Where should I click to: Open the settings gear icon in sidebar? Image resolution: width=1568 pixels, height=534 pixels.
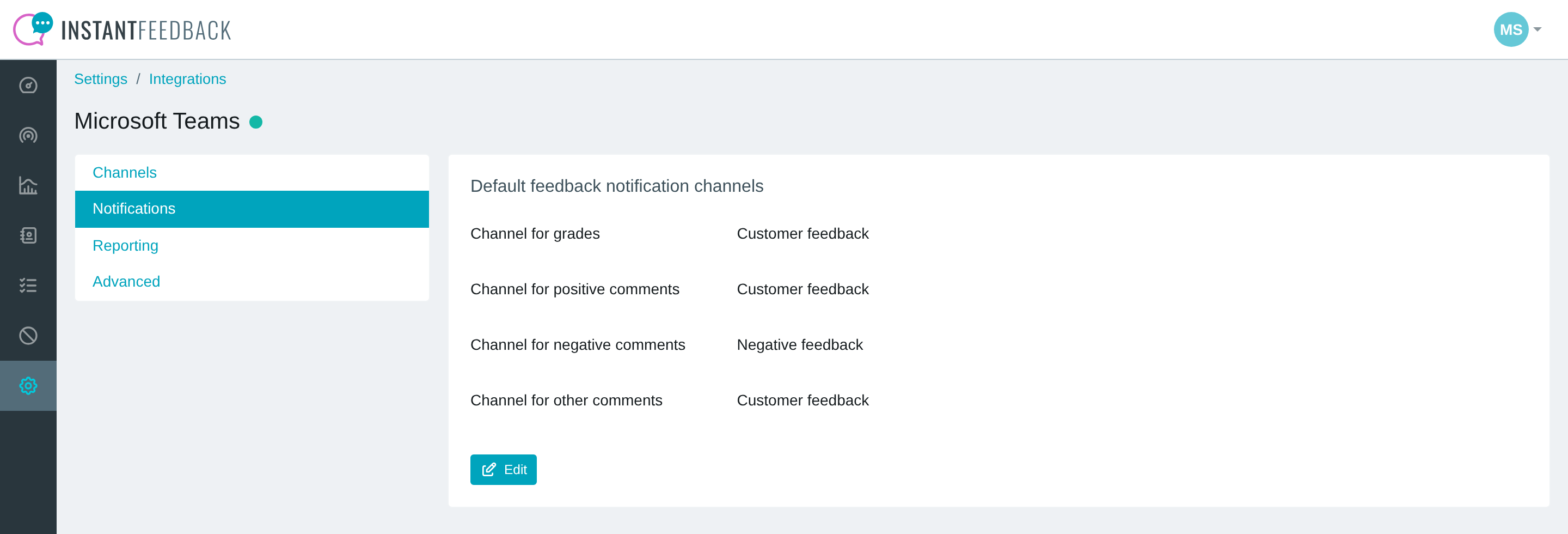coord(28,385)
